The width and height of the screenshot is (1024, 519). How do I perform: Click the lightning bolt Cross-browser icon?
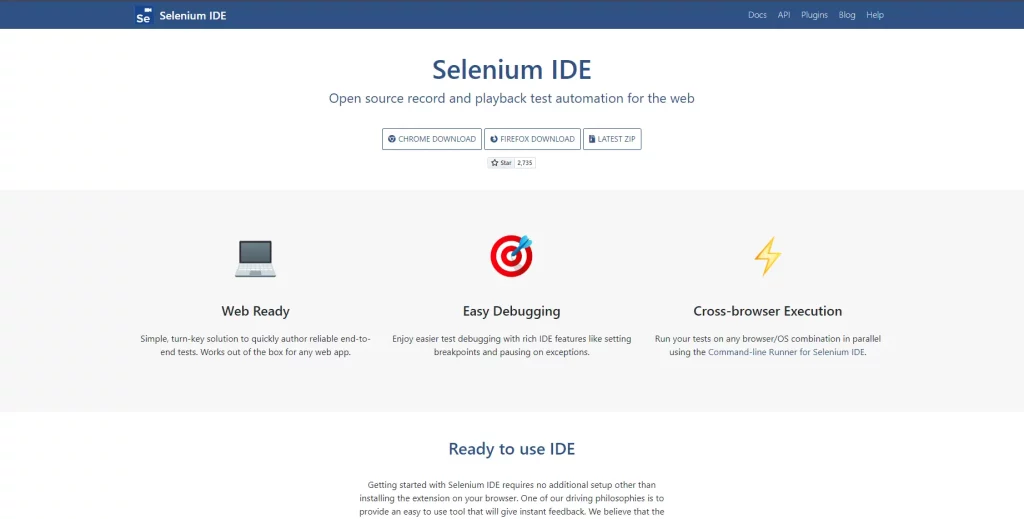coord(767,256)
